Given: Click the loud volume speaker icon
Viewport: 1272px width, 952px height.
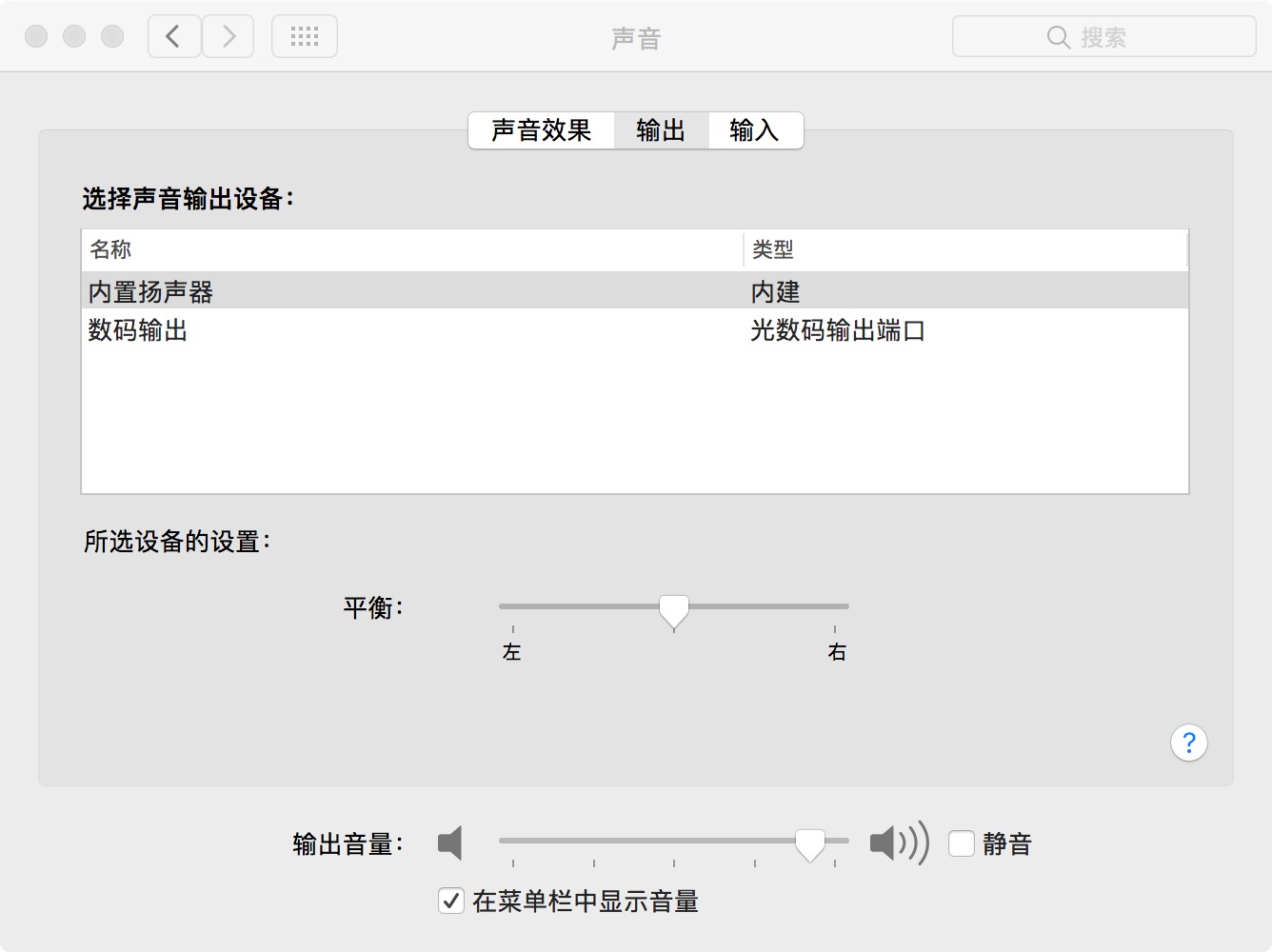Looking at the screenshot, I should click(x=898, y=843).
